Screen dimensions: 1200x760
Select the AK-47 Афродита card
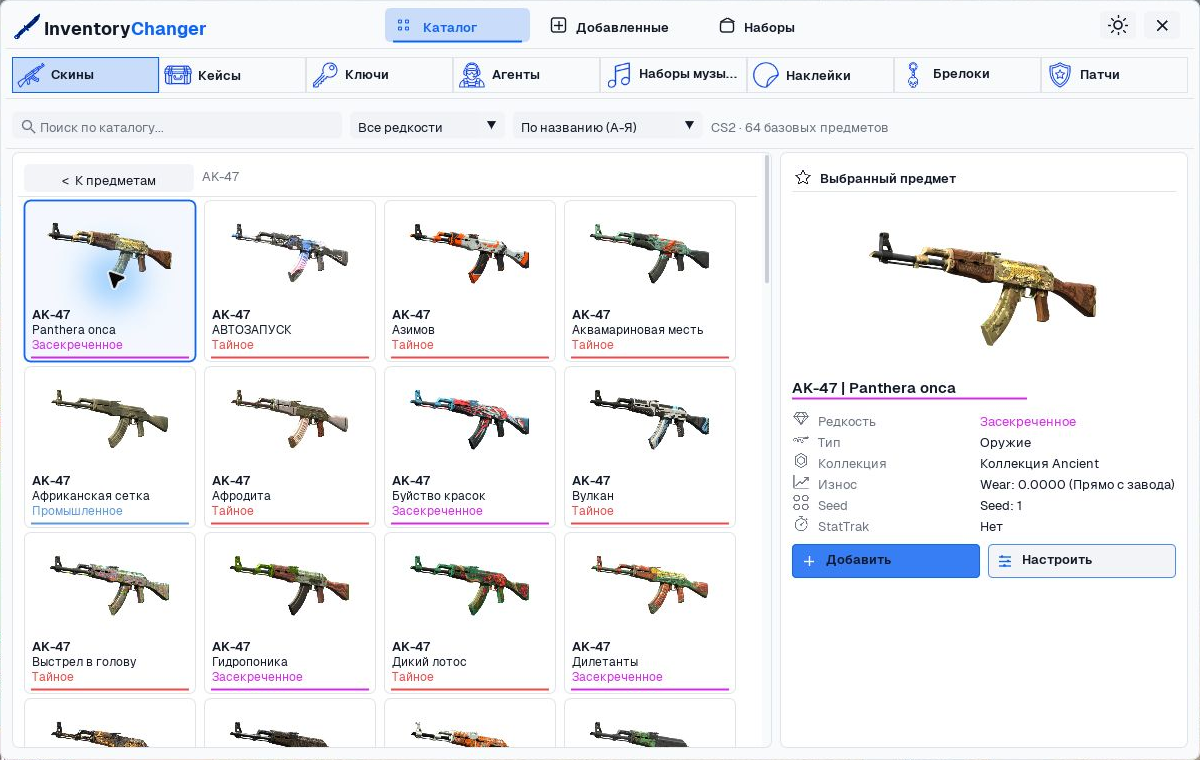click(290, 447)
